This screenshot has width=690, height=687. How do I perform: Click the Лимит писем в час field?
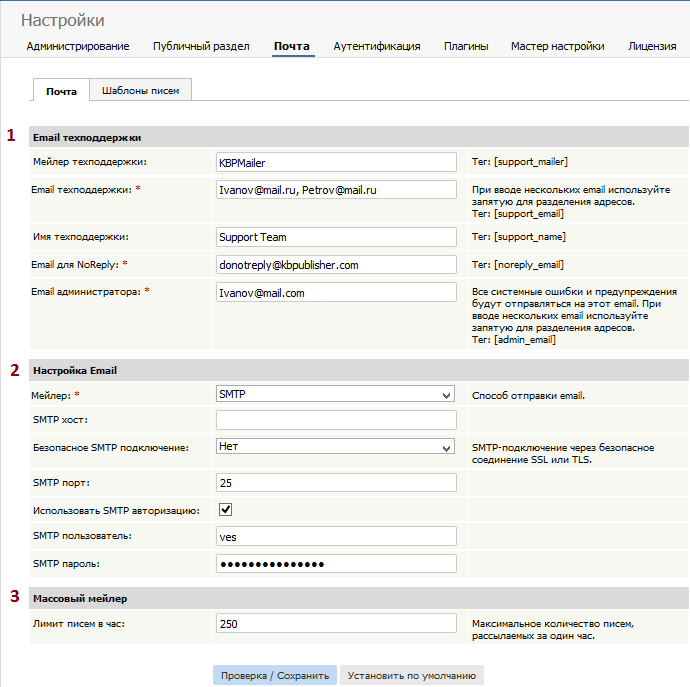pos(336,624)
